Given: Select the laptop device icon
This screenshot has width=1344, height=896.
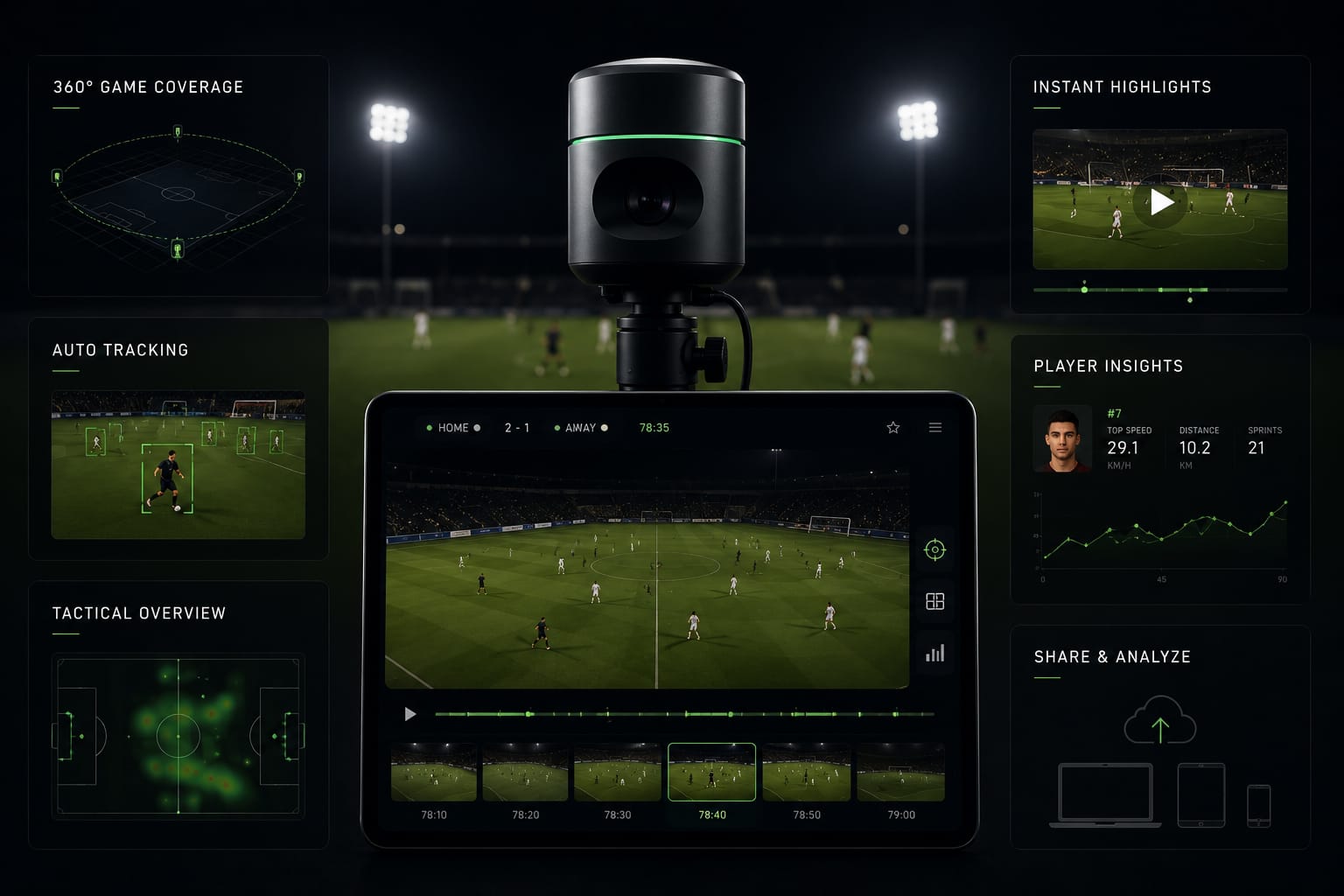Looking at the screenshot, I should [x=1105, y=794].
